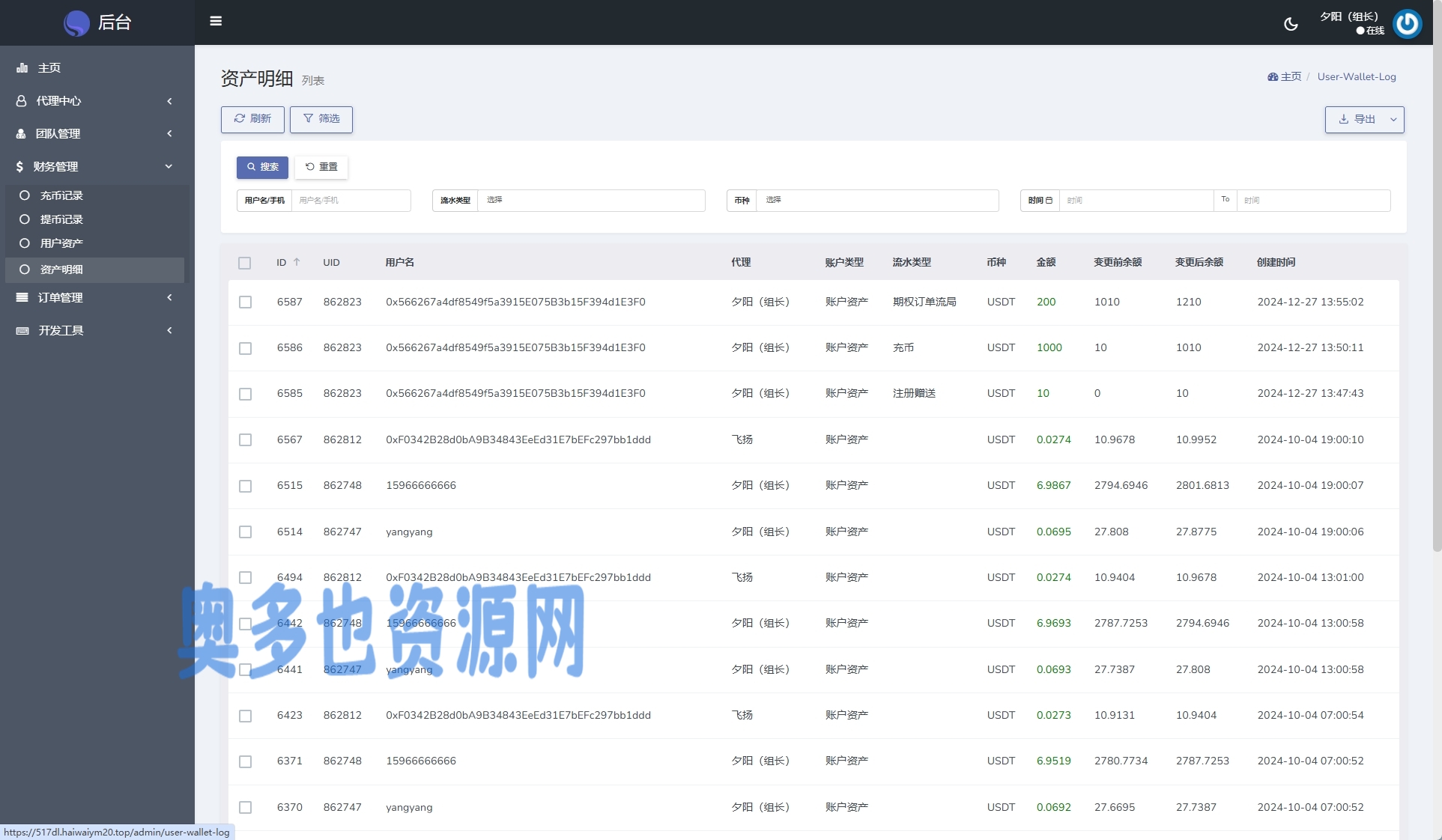Click the 主页 dashboard icon in sidebar

pyautogui.click(x=22, y=68)
